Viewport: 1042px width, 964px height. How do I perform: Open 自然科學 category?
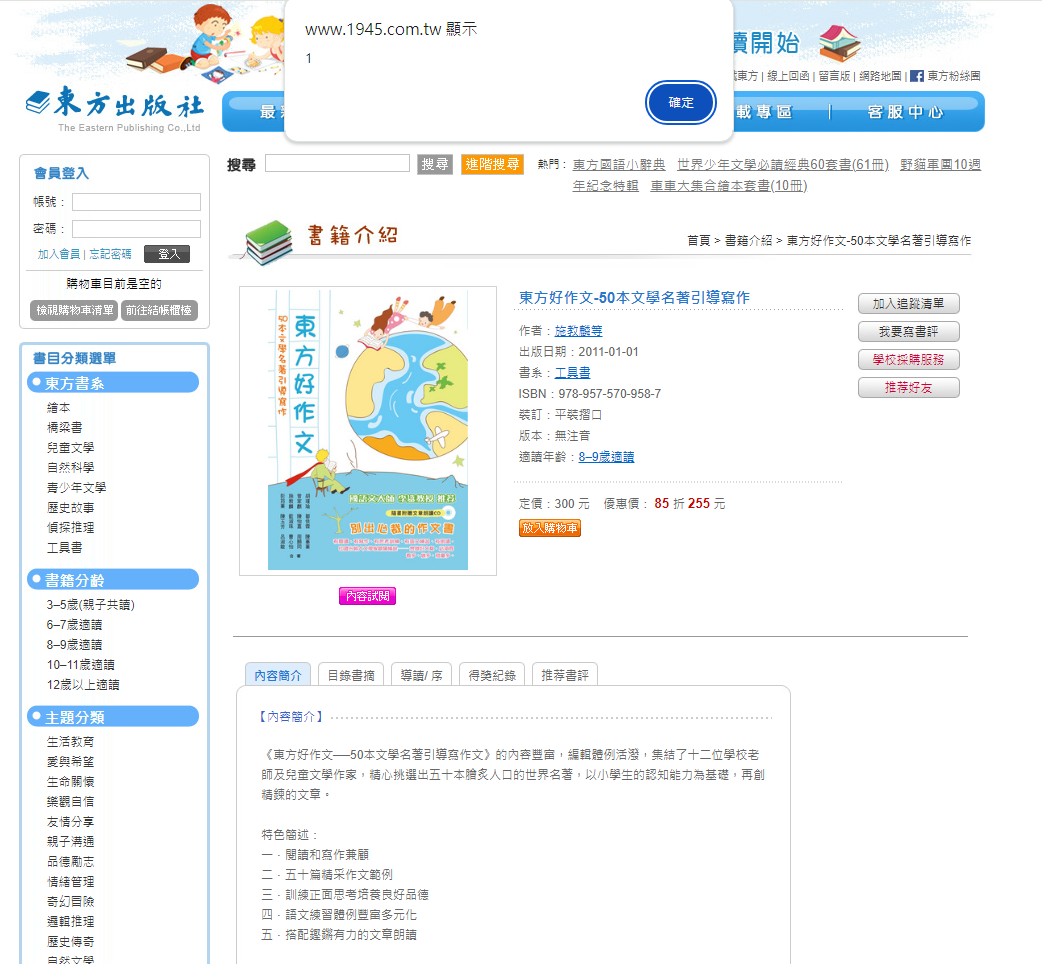point(70,467)
